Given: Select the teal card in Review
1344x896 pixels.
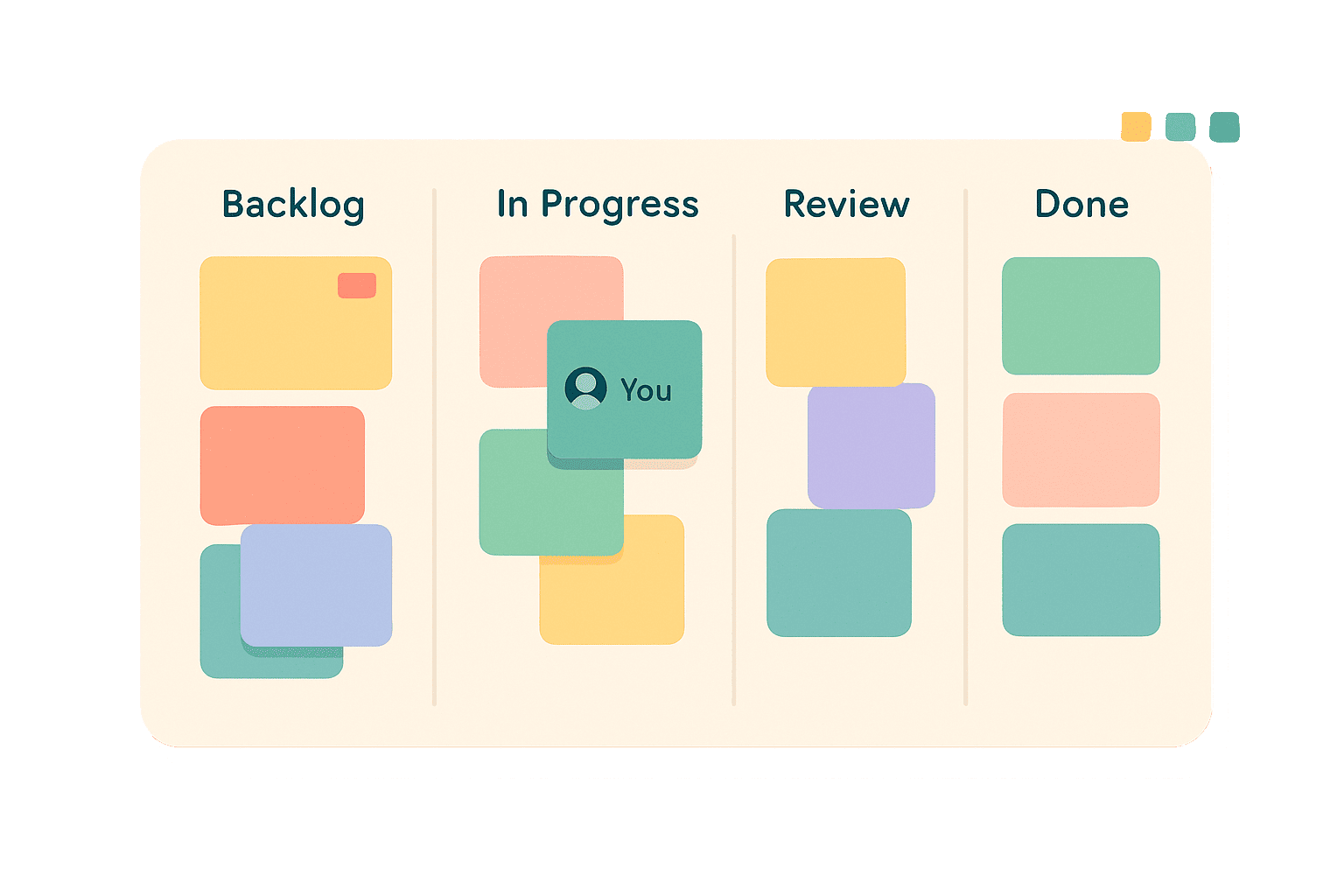Looking at the screenshot, I should pos(838,573).
